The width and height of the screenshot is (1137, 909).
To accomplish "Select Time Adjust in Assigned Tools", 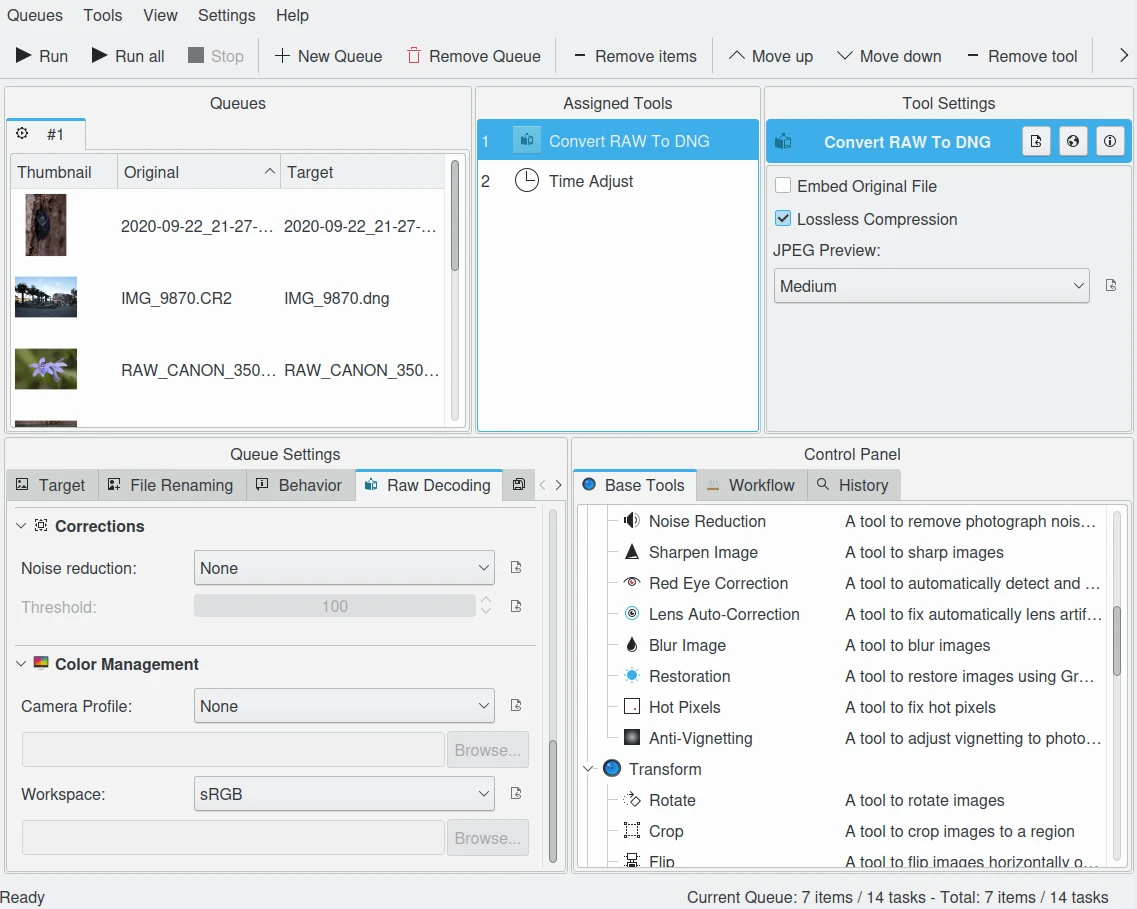I will [x=591, y=181].
